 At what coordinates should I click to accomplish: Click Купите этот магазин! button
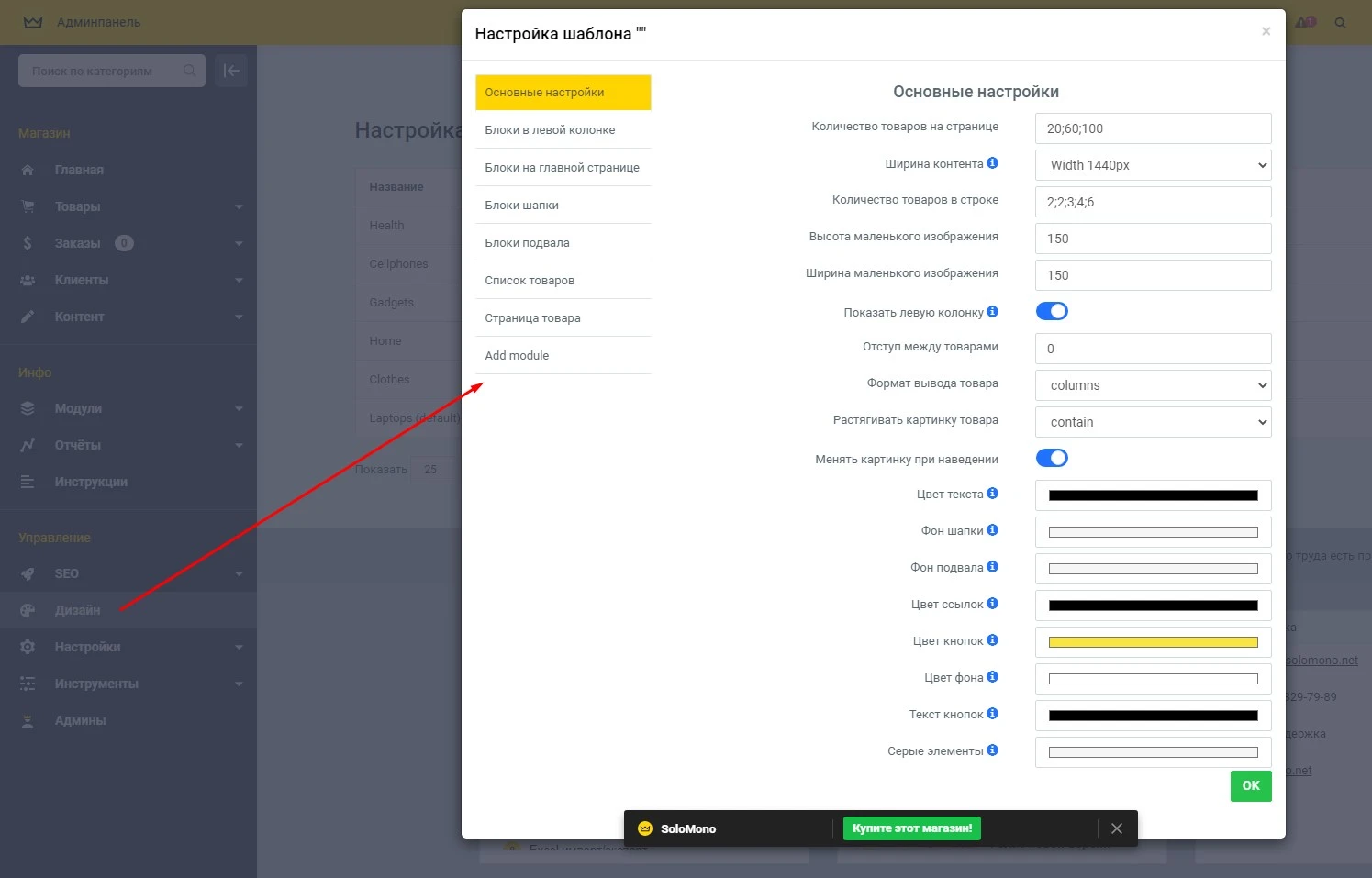[x=911, y=828]
